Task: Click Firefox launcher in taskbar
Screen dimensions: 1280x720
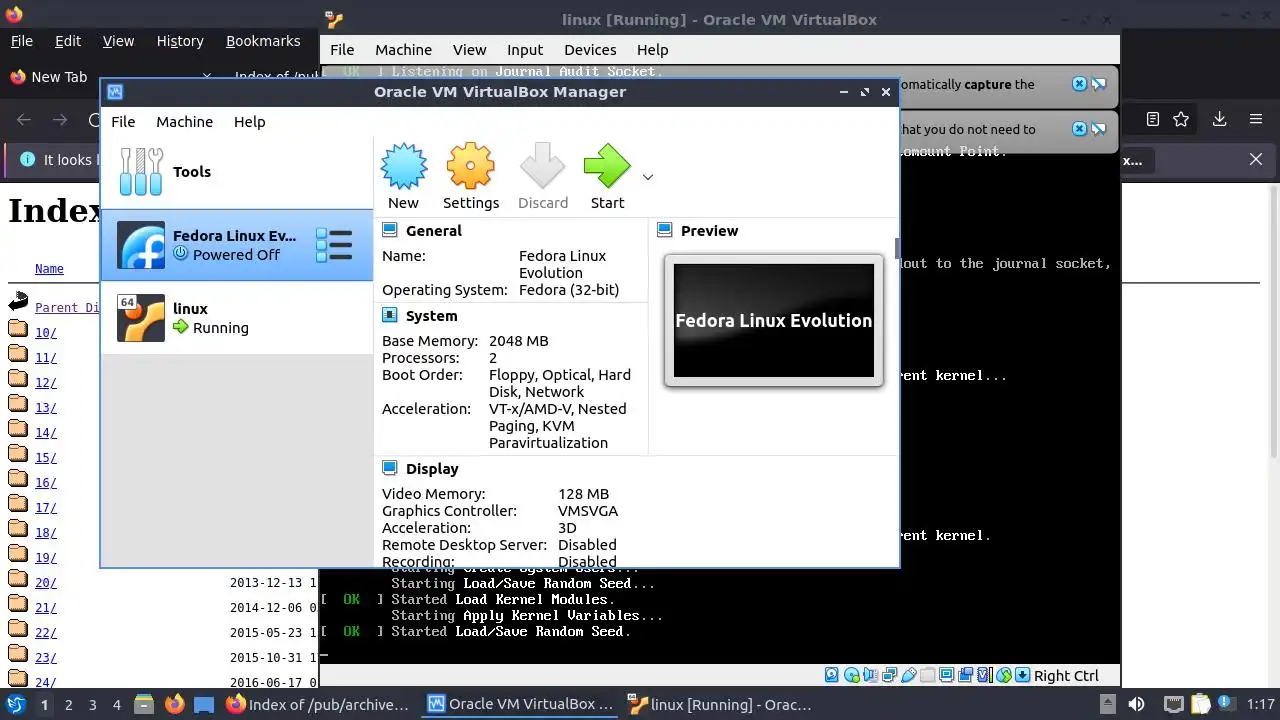Action: tap(174, 704)
